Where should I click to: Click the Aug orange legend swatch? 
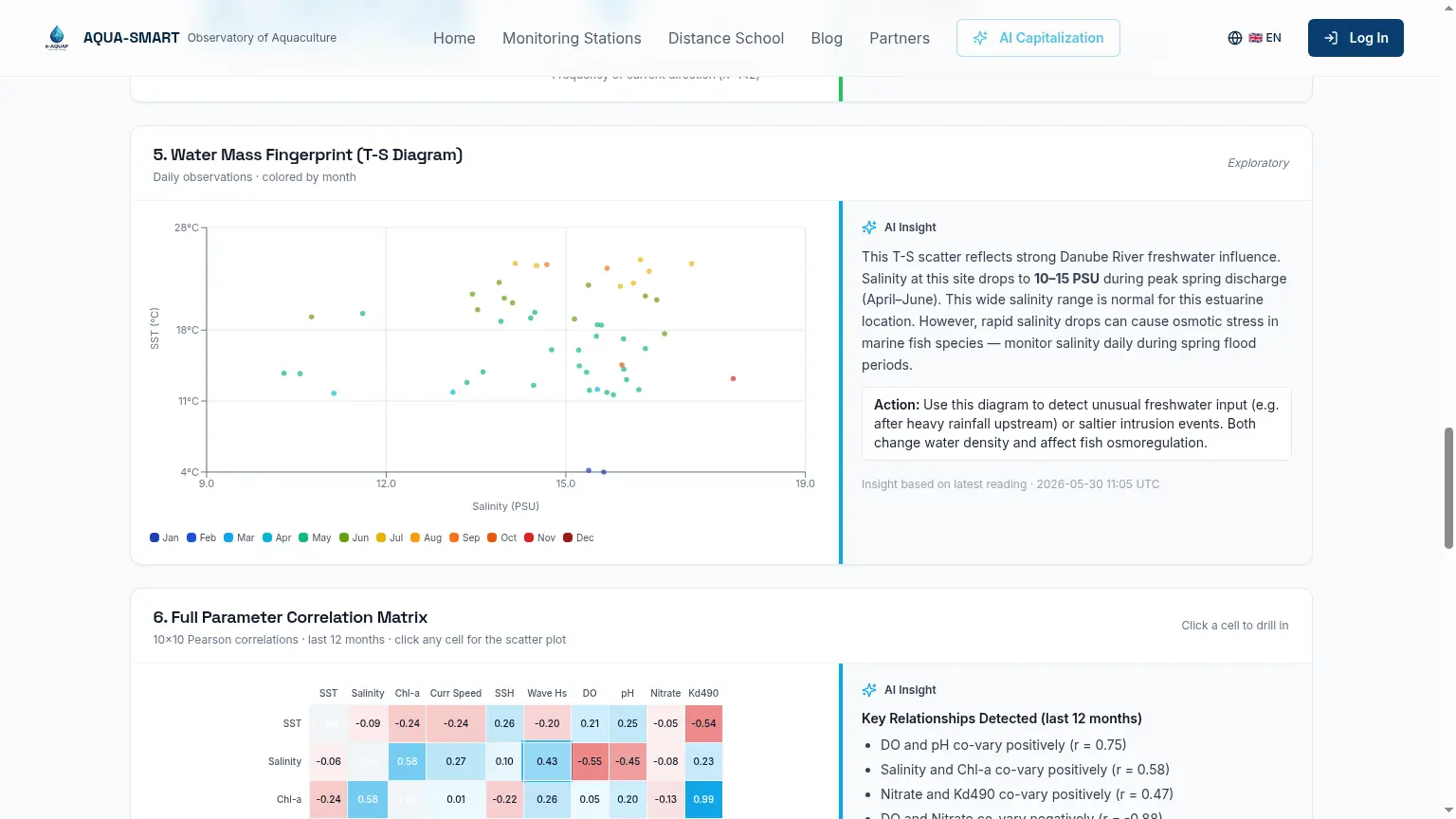point(415,537)
